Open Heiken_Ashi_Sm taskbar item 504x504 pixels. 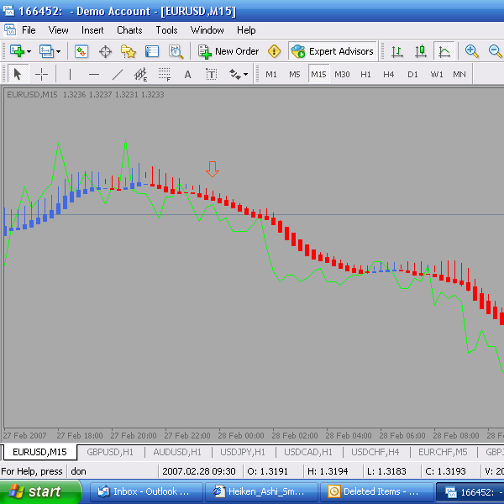click(x=261, y=492)
